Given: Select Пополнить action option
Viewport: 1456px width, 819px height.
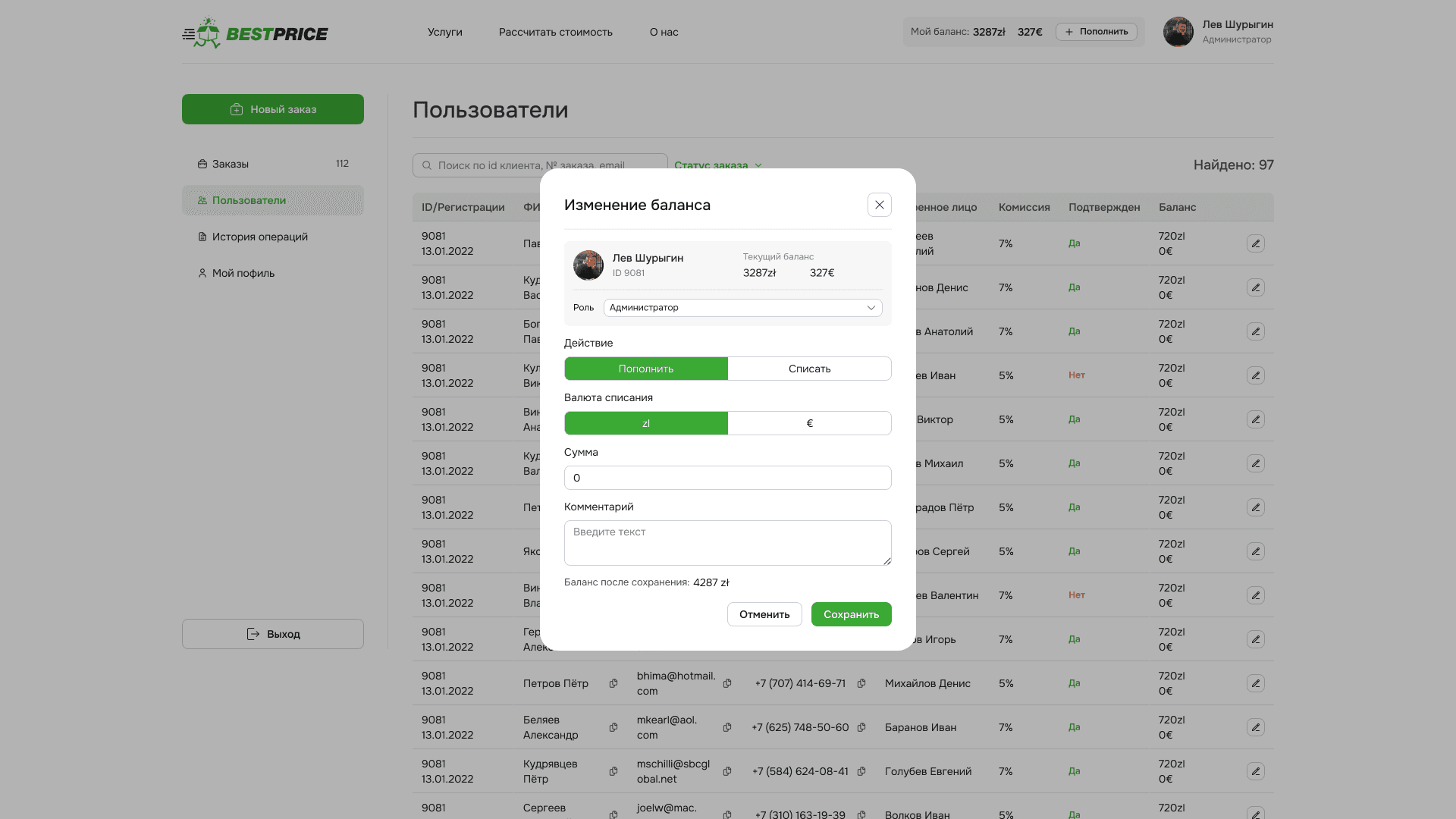Looking at the screenshot, I should point(646,369).
